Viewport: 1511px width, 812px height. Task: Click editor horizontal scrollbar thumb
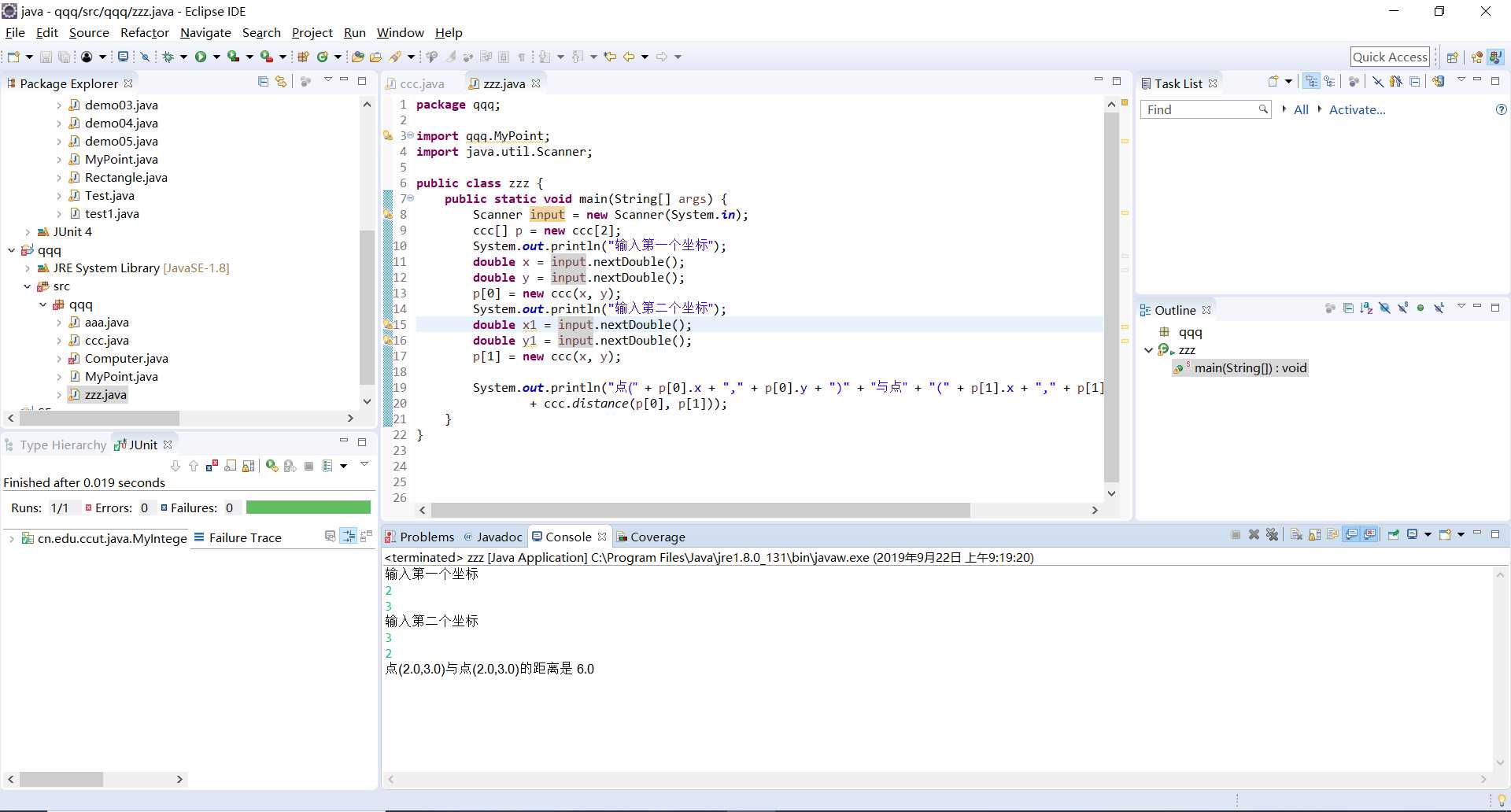[x=700, y=510]
